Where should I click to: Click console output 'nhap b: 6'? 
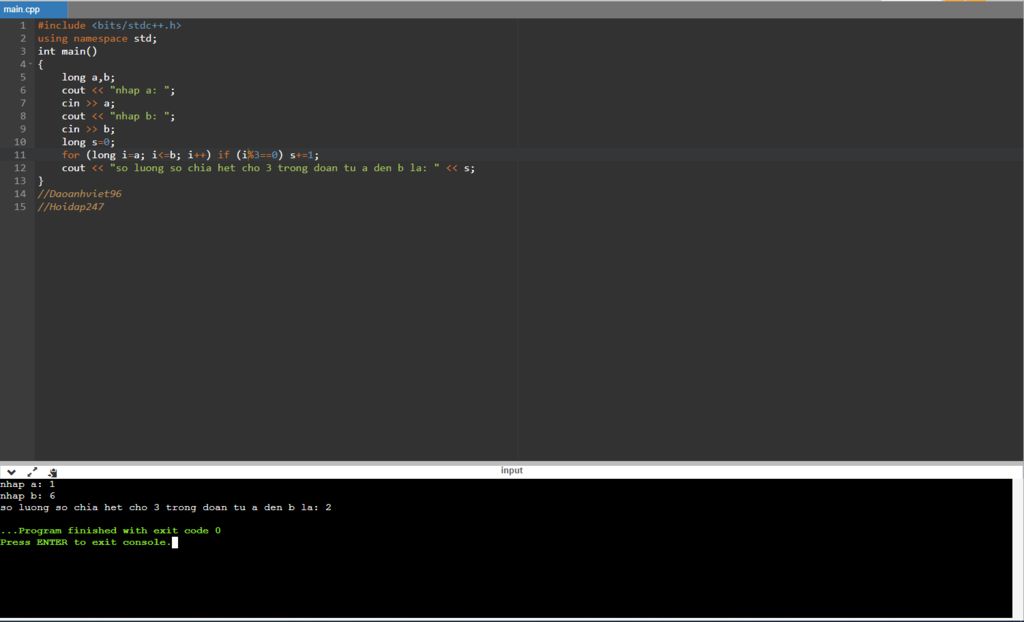point(27,496)
